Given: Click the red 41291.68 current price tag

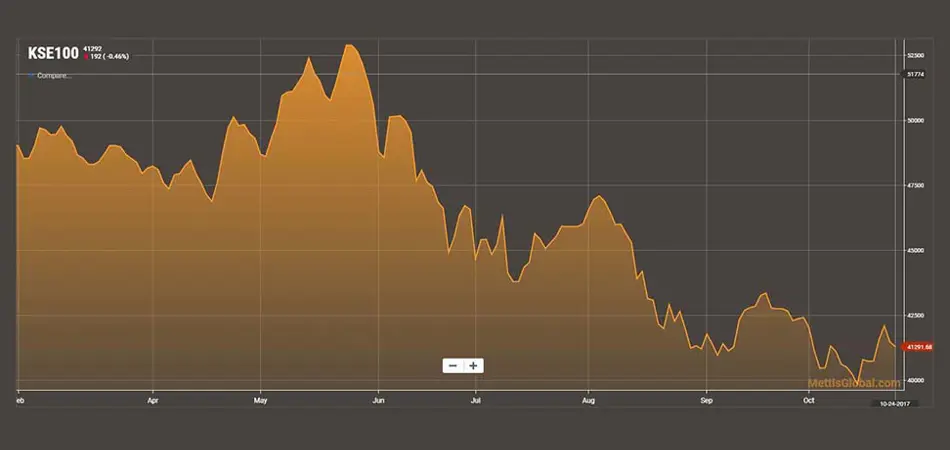Looking at the screenshot, I should pos(916,347).
